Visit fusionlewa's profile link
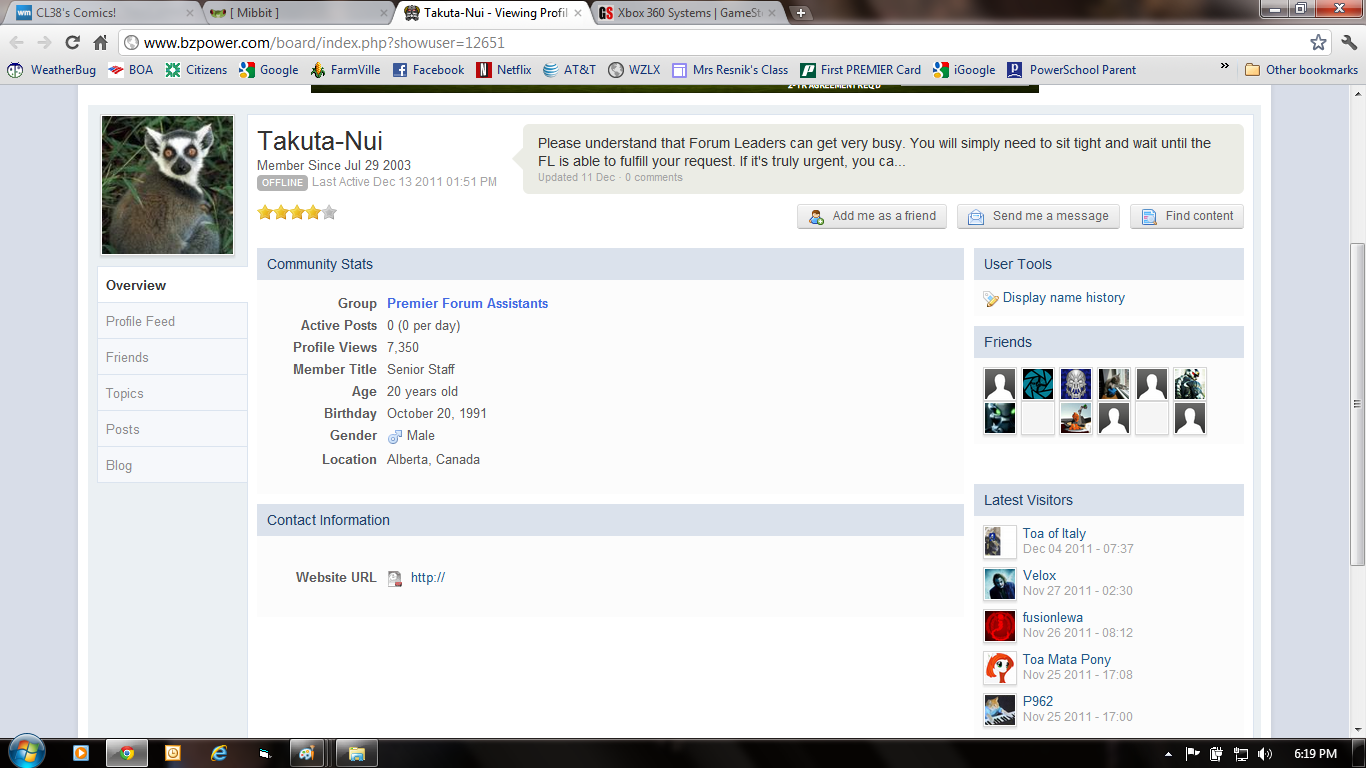1366x768 pixels. tap(1053, 617)
